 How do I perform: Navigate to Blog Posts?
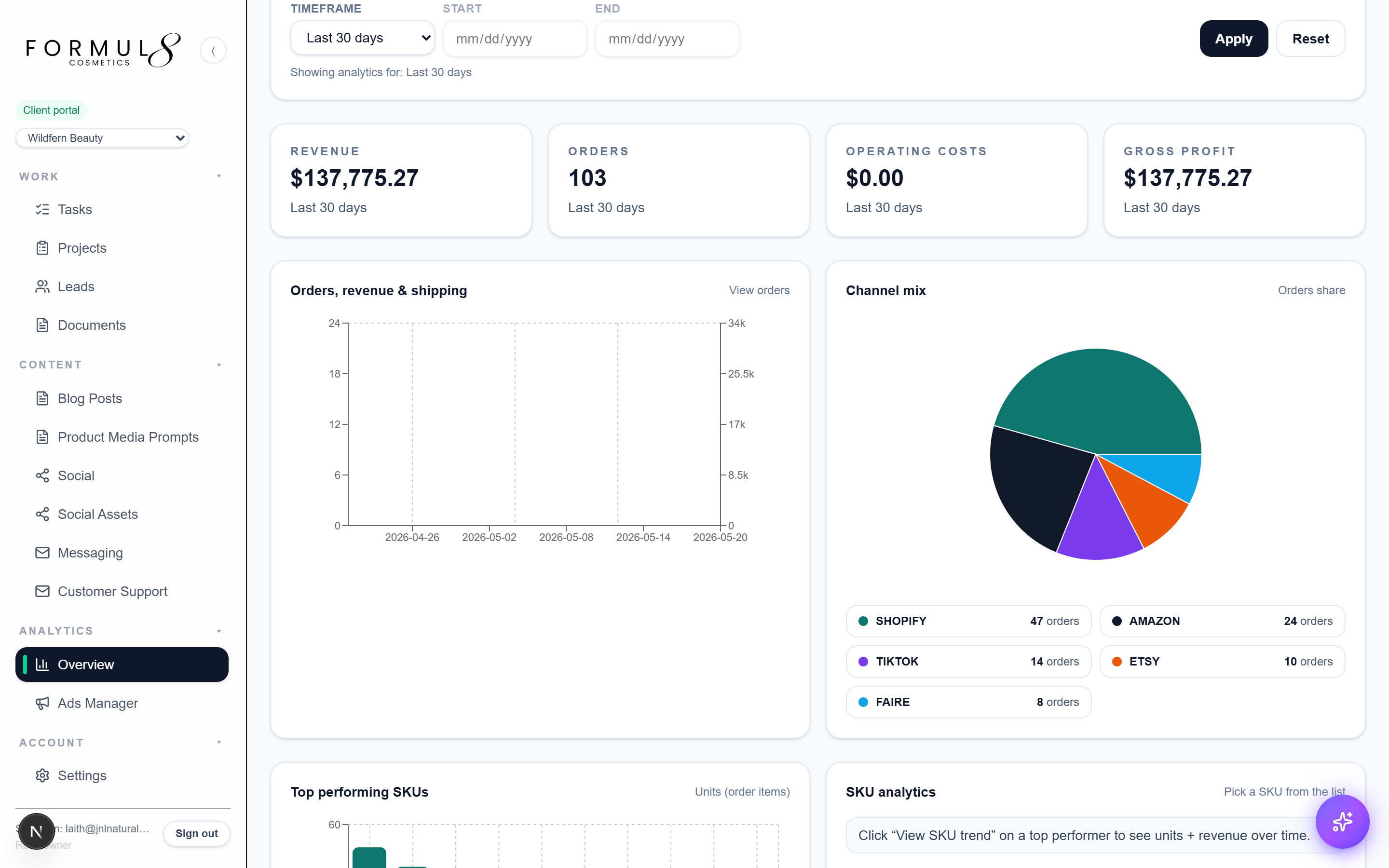pos(122,398)
